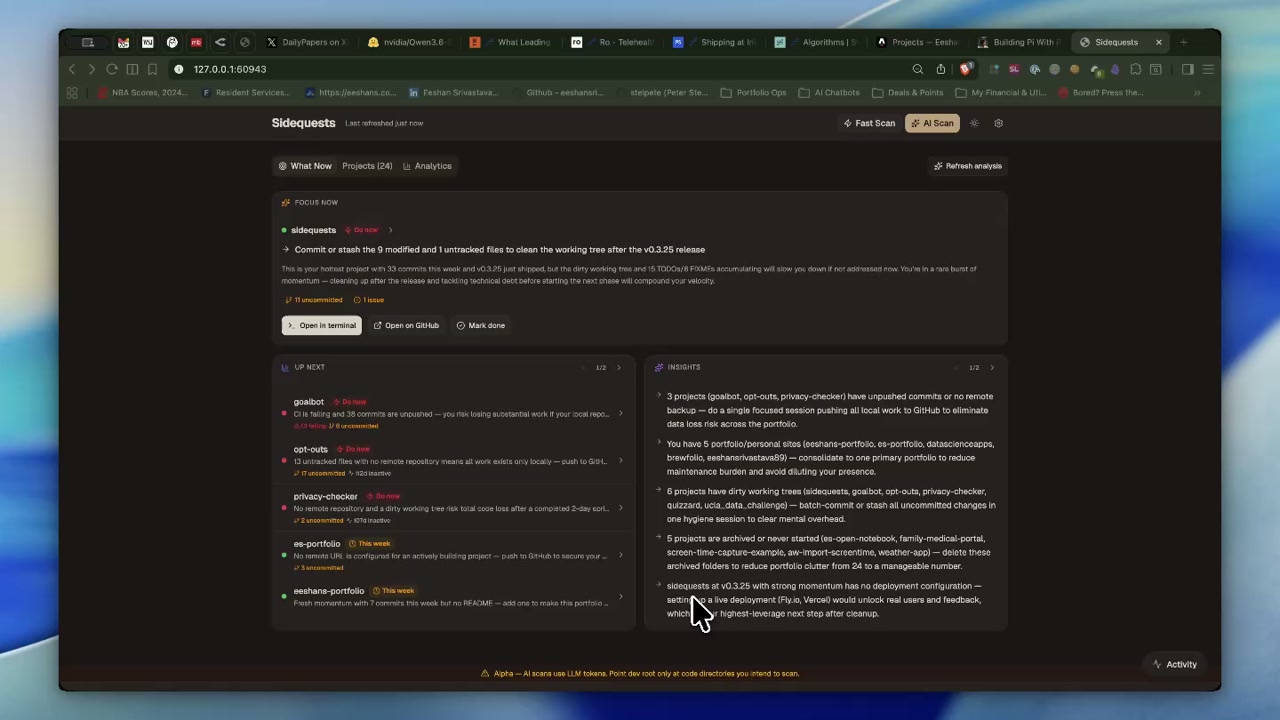Open the Projects (24) tab

click(367, 166)
